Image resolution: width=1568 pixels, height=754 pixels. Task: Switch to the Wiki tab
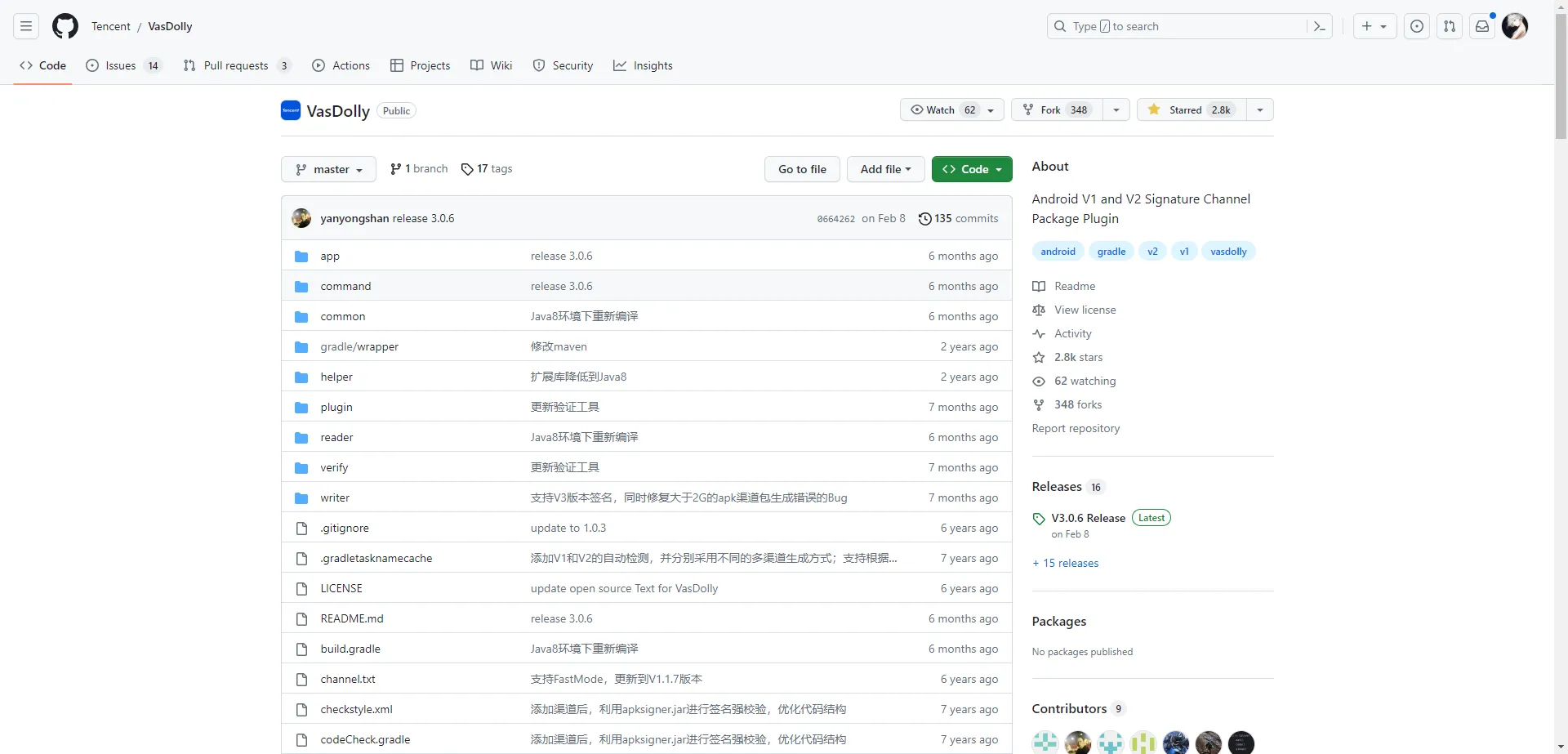(492, 65)
